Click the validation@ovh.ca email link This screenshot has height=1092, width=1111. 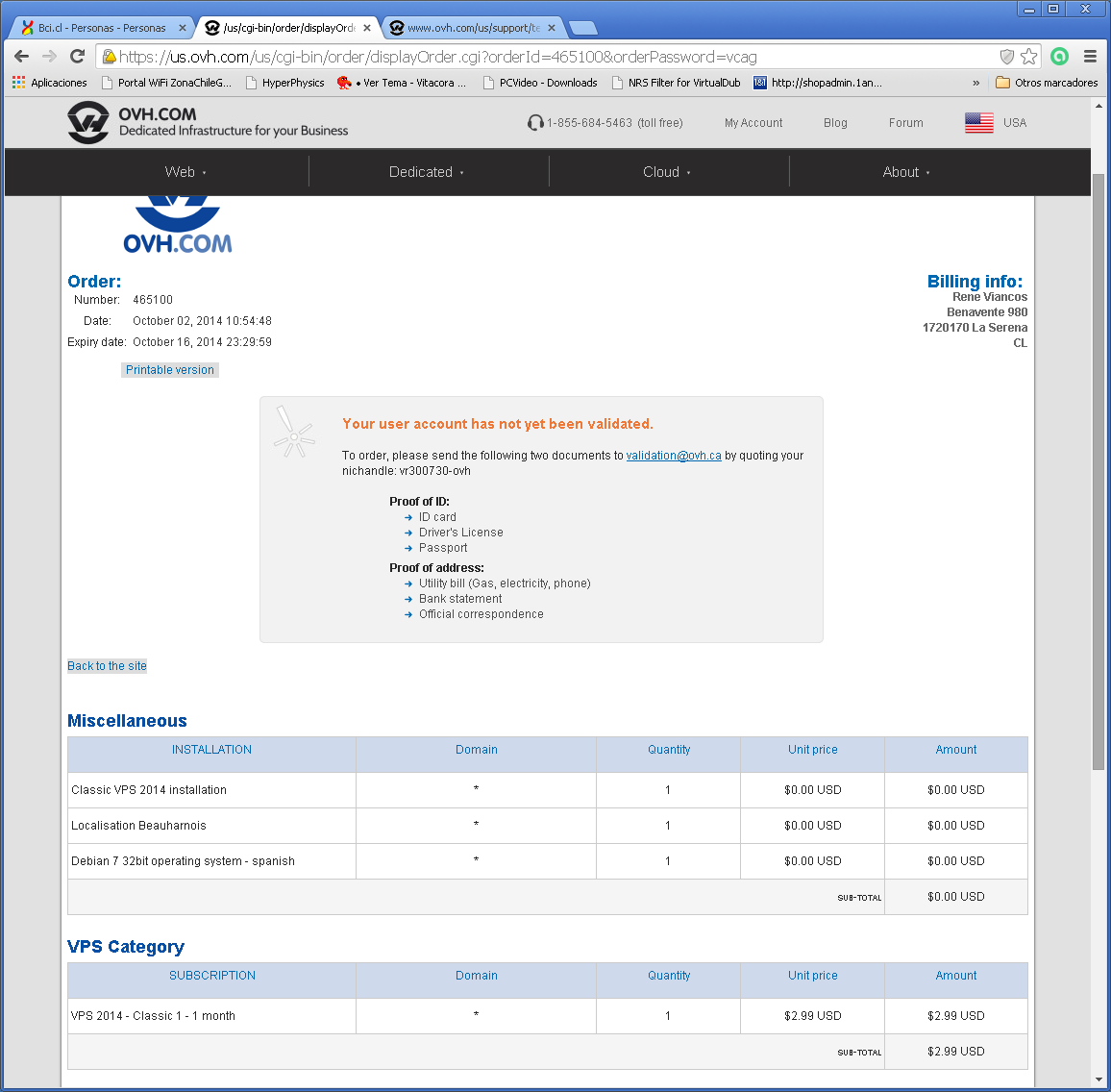673,456
